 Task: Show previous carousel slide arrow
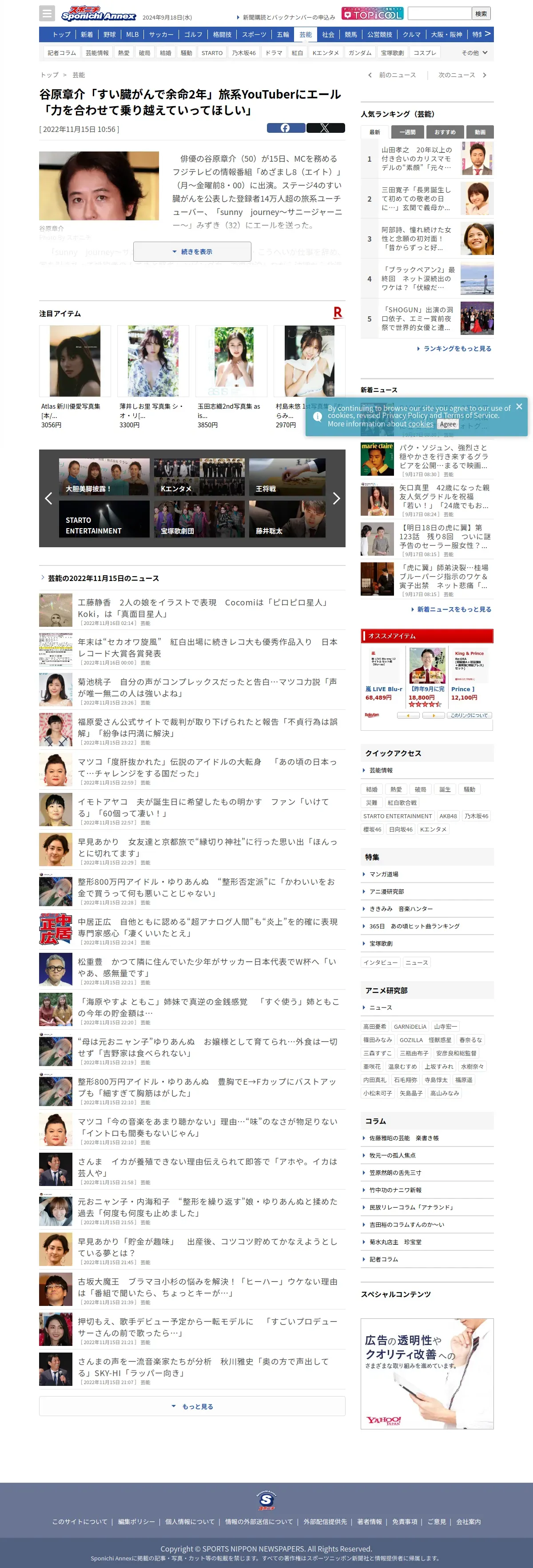(x=49, y=498)
